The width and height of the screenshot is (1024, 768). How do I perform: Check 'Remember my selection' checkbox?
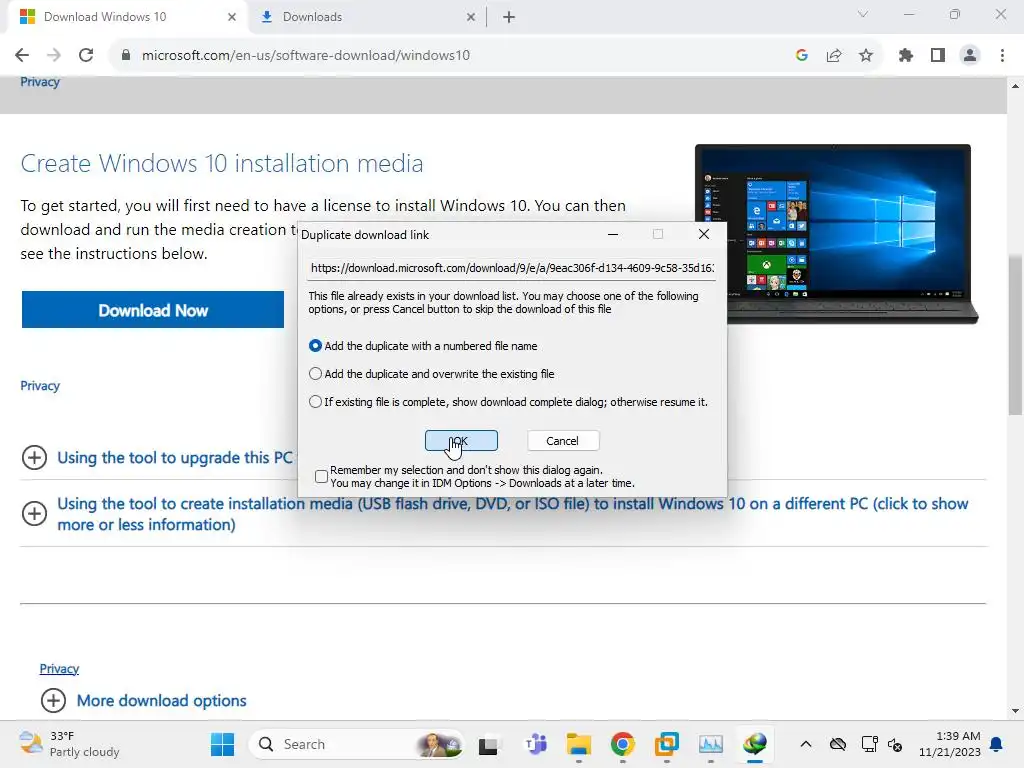(321, 477)
